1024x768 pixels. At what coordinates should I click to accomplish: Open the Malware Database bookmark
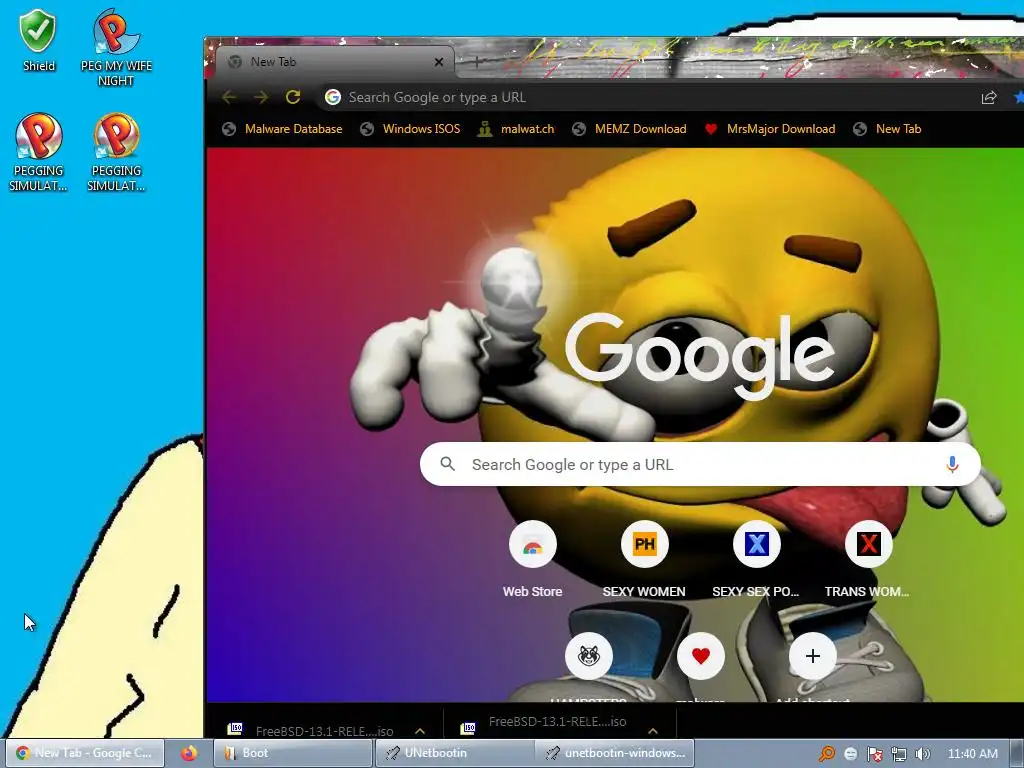pyautogui.click(x=282, y=129)
